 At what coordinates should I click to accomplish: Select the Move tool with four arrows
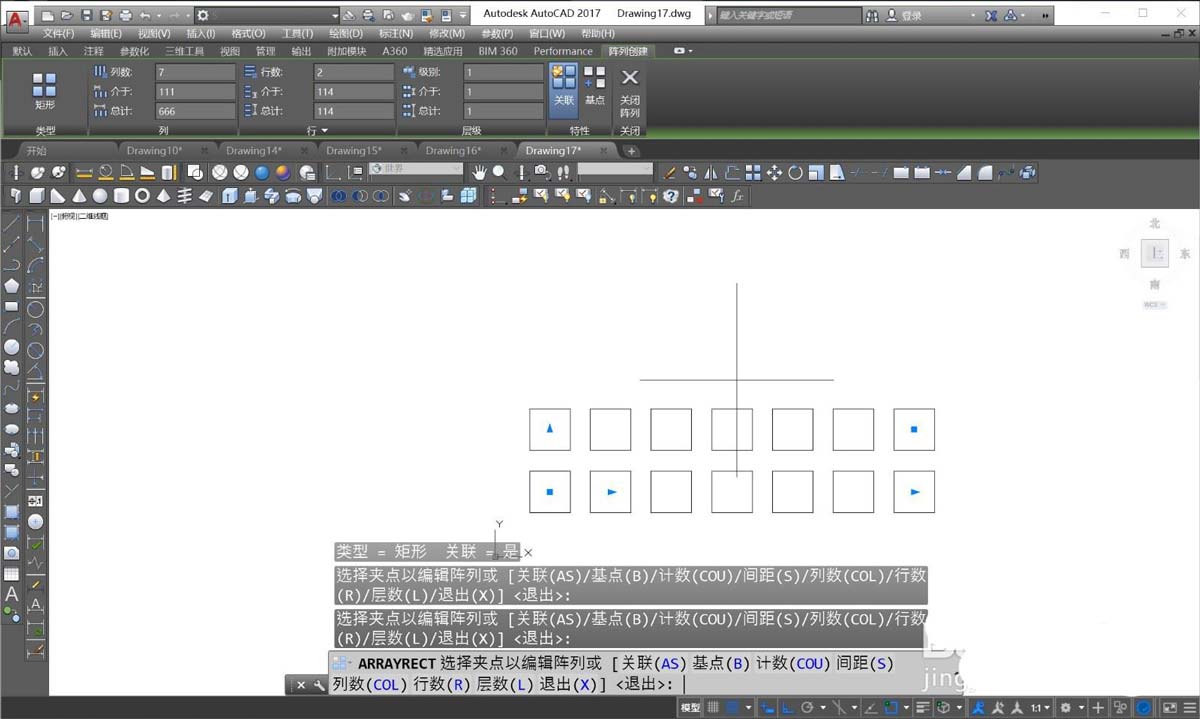point(774,172)
